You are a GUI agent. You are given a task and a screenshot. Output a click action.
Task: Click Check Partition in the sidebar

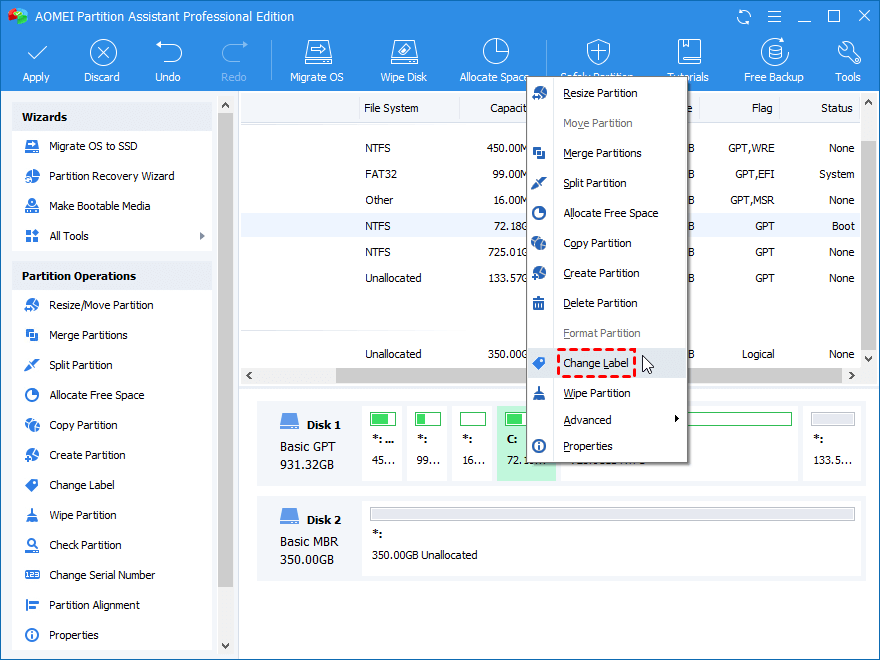click(85, 545)
